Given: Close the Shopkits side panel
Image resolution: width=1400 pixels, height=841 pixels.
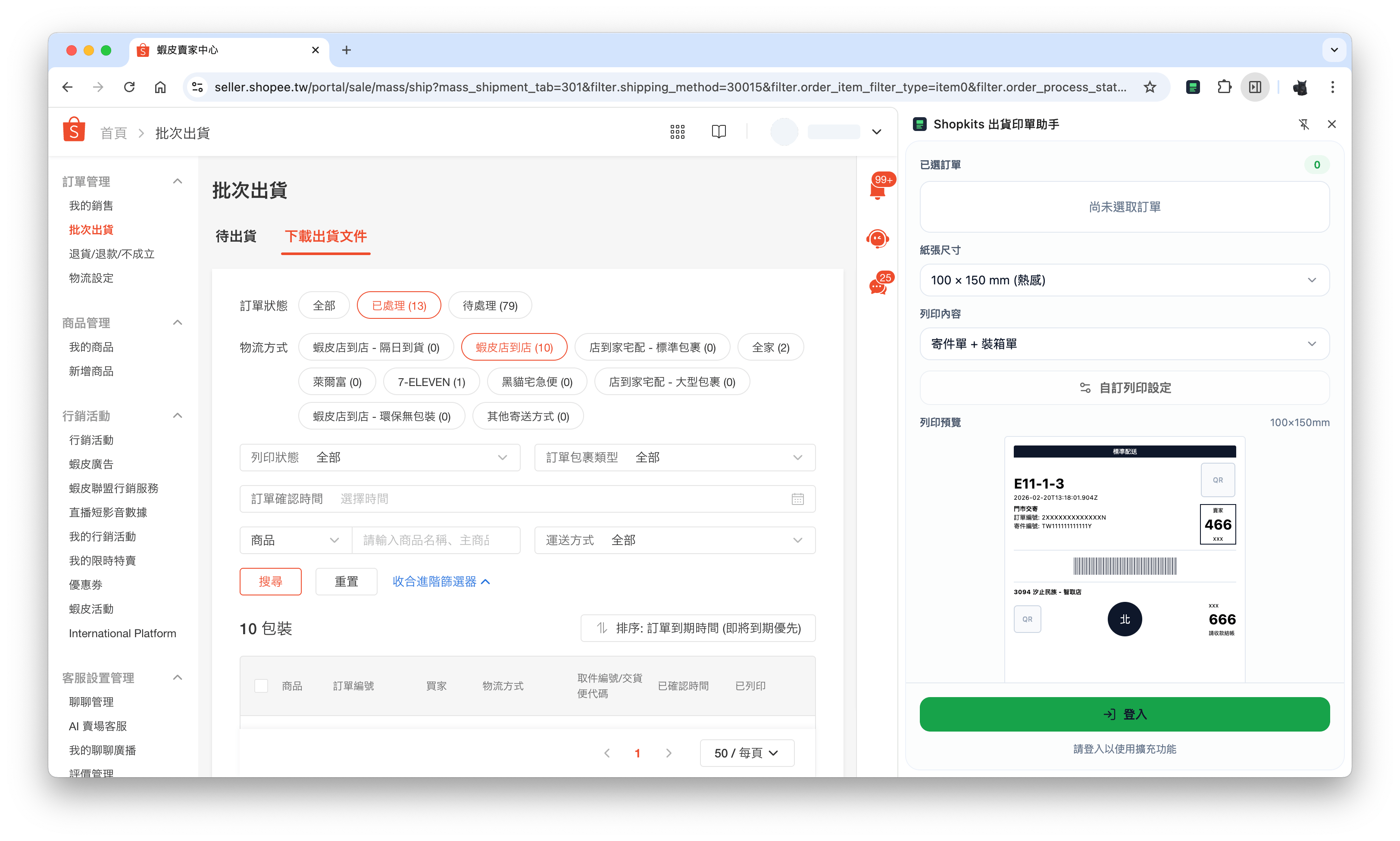Looking at the screenshot, I should point(1332,124).
